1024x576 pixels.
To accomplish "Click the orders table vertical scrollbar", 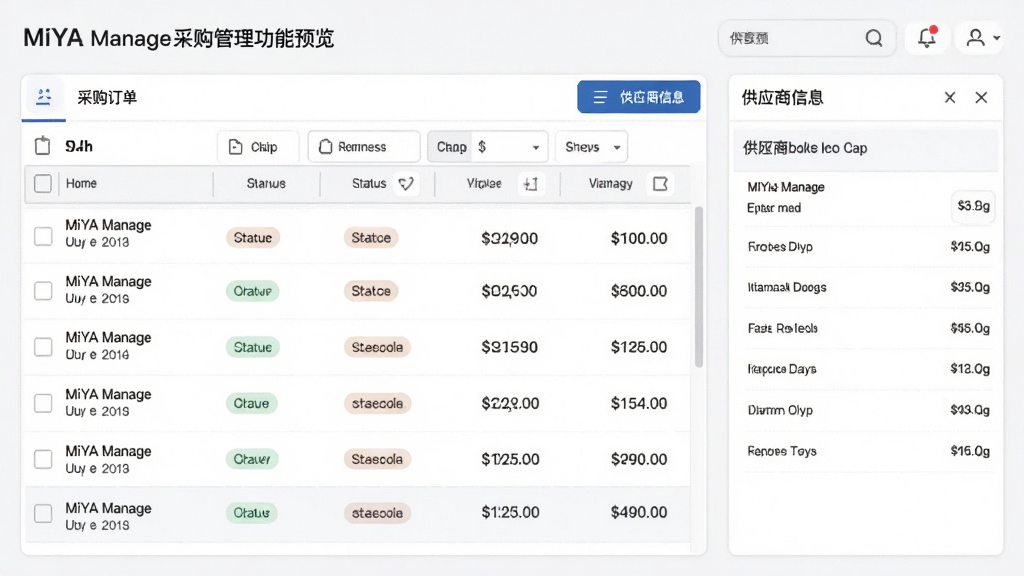I will [698, 287].
